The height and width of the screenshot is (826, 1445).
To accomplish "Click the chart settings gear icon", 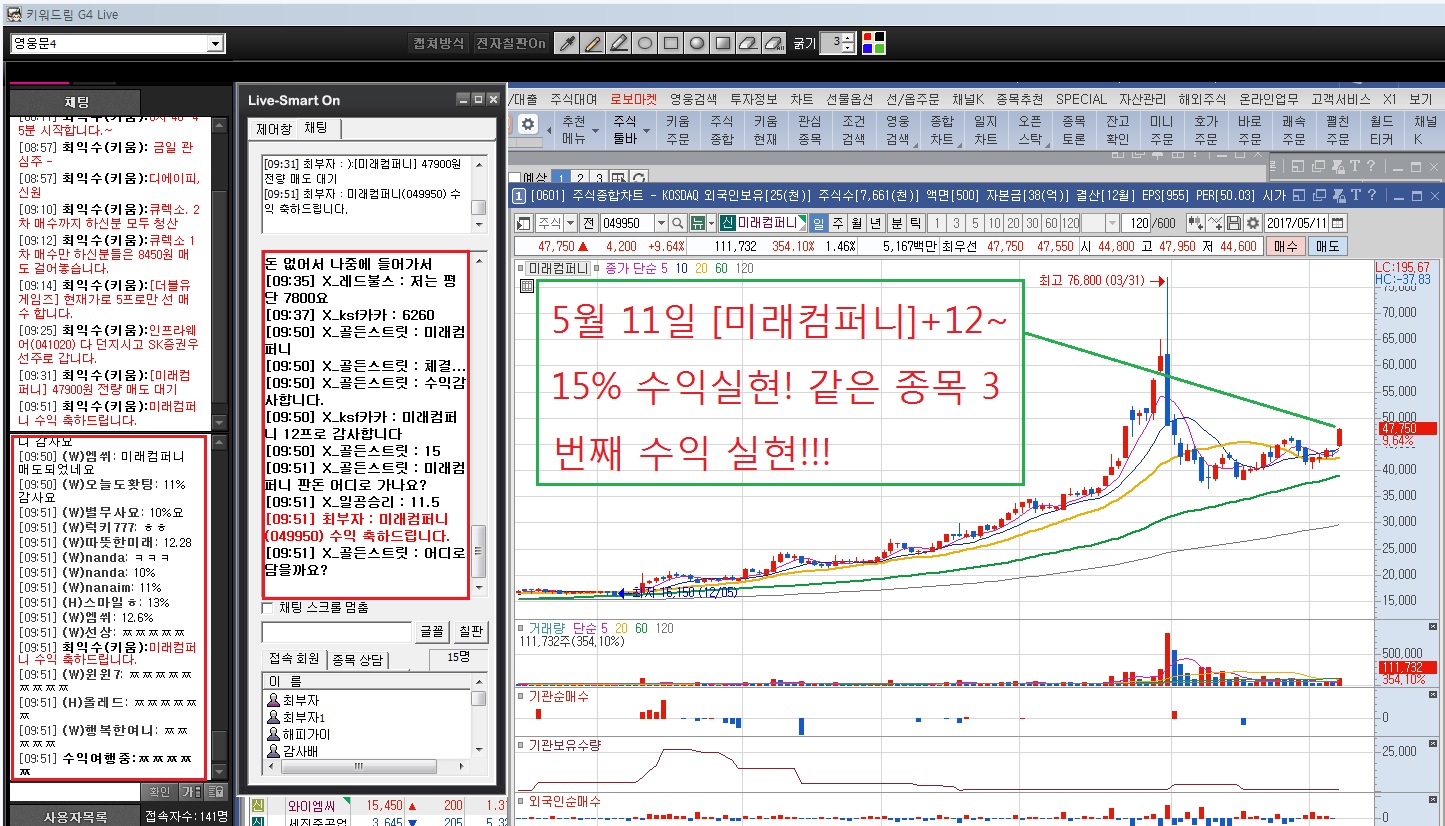I will pos(1253,223).
